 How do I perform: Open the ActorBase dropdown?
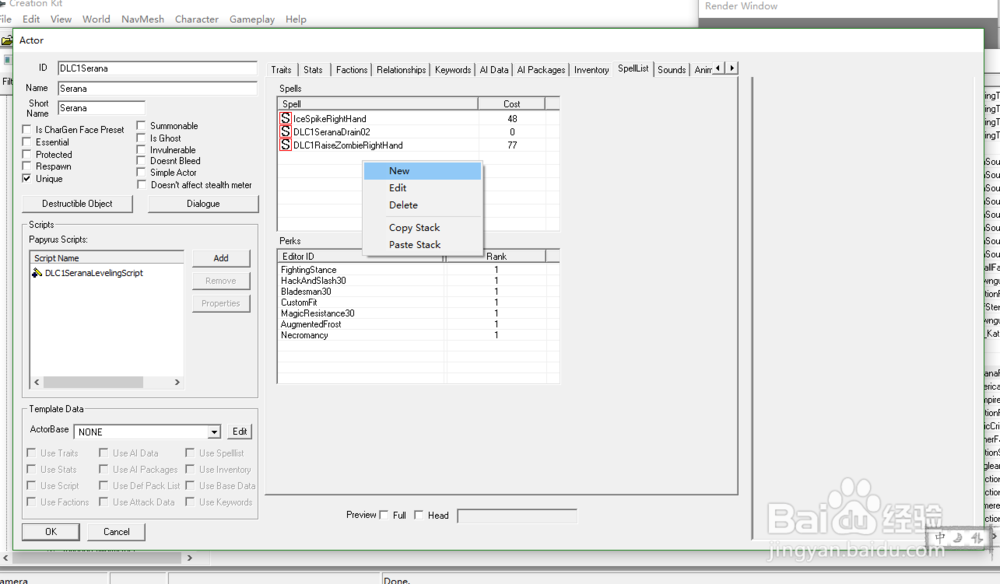pyautogui.click(x=214, y=432)
